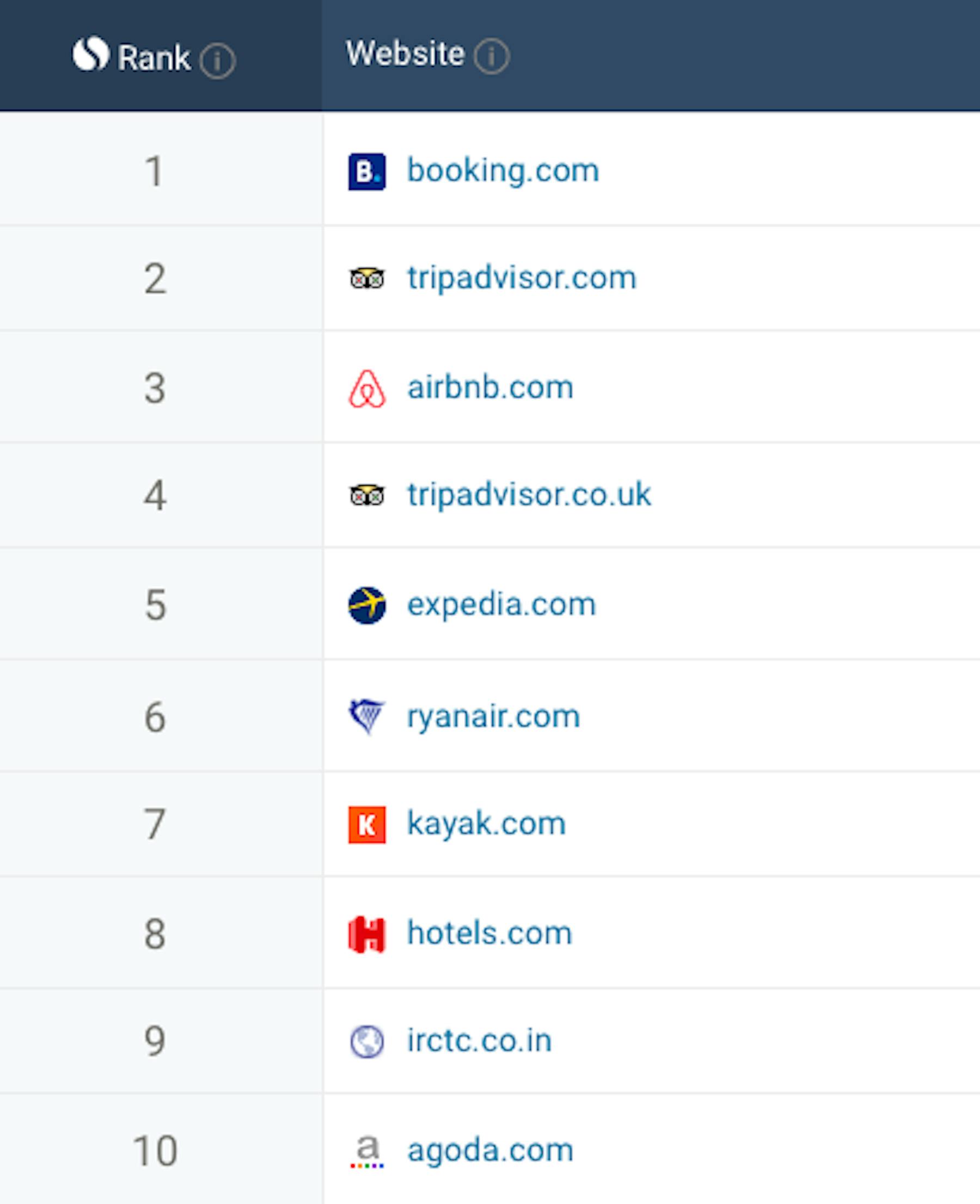Click the kayak orange K icon

tap(367, 825)
